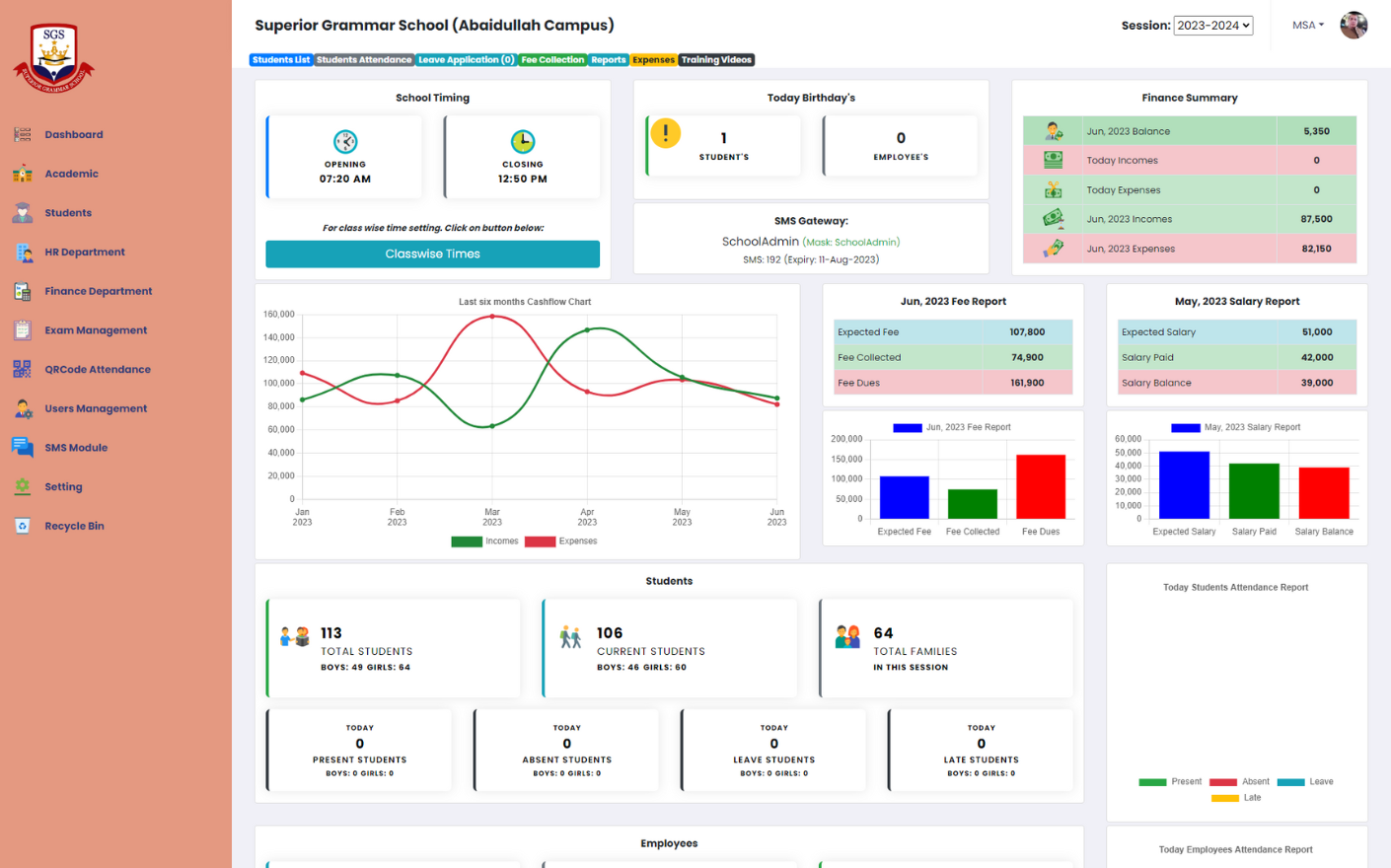Click the Finance Department sidebar icon
1391x868 pixels.
tap(22, 291)
